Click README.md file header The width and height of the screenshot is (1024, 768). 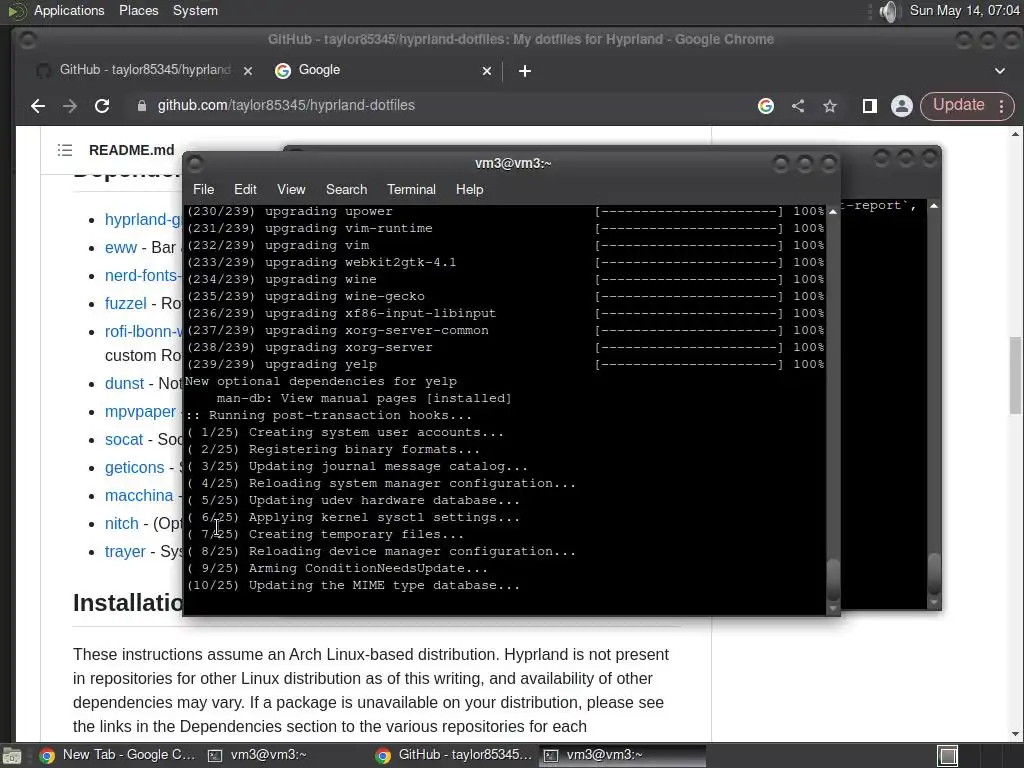pos(131,150)
